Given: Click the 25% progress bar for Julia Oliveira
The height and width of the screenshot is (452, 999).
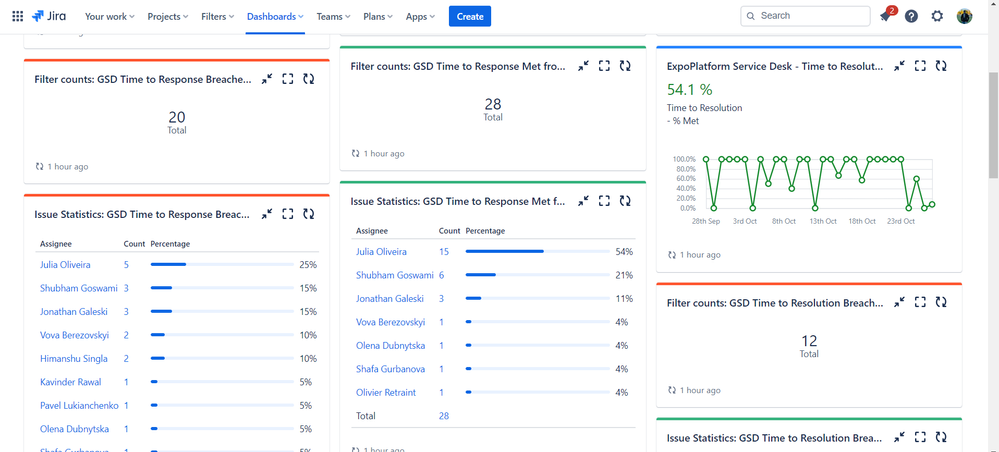Looking at the screenshot, I should (222, 265).
